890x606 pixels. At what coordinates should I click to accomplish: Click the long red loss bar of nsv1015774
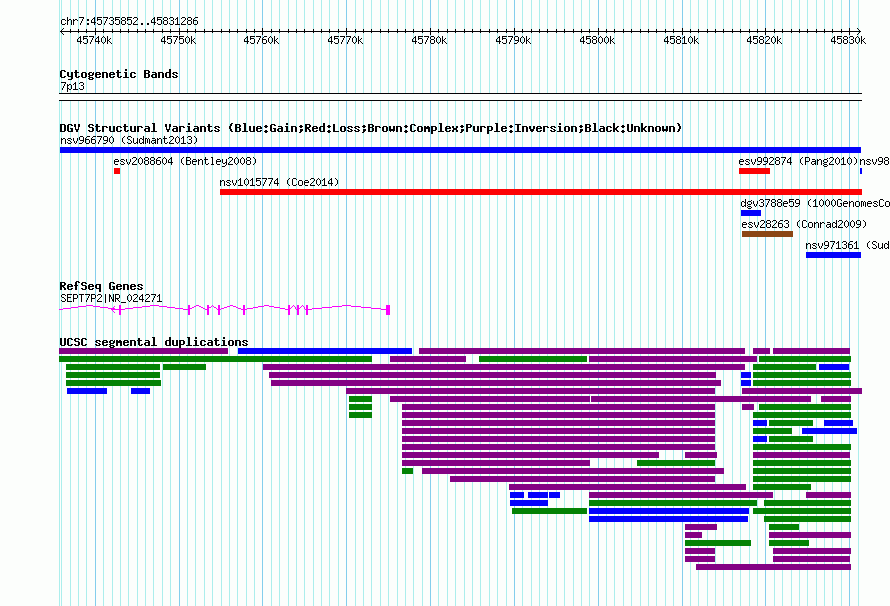[x=541, y=192]
